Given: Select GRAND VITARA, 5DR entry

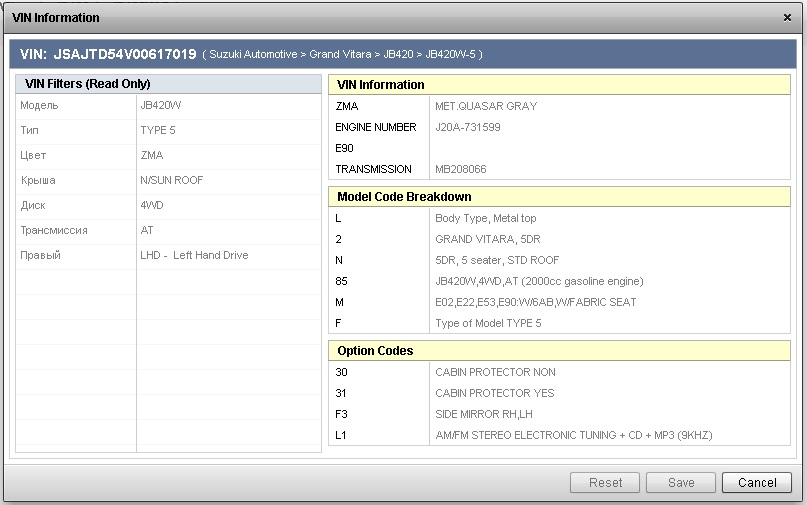Looking at the screenshot, I should (x=487, y=239).
